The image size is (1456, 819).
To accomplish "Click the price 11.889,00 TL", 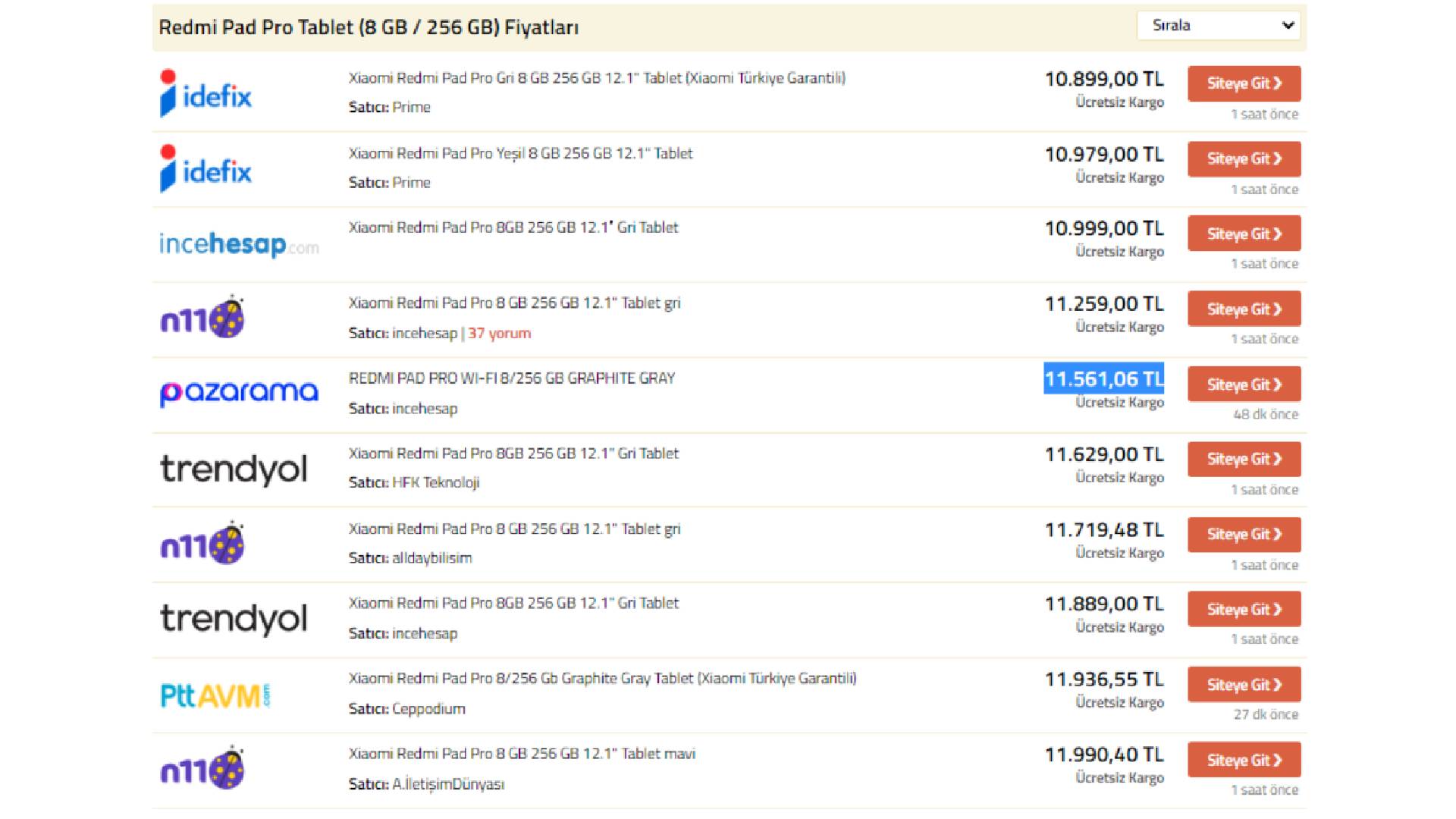I will coord(1104,604).
